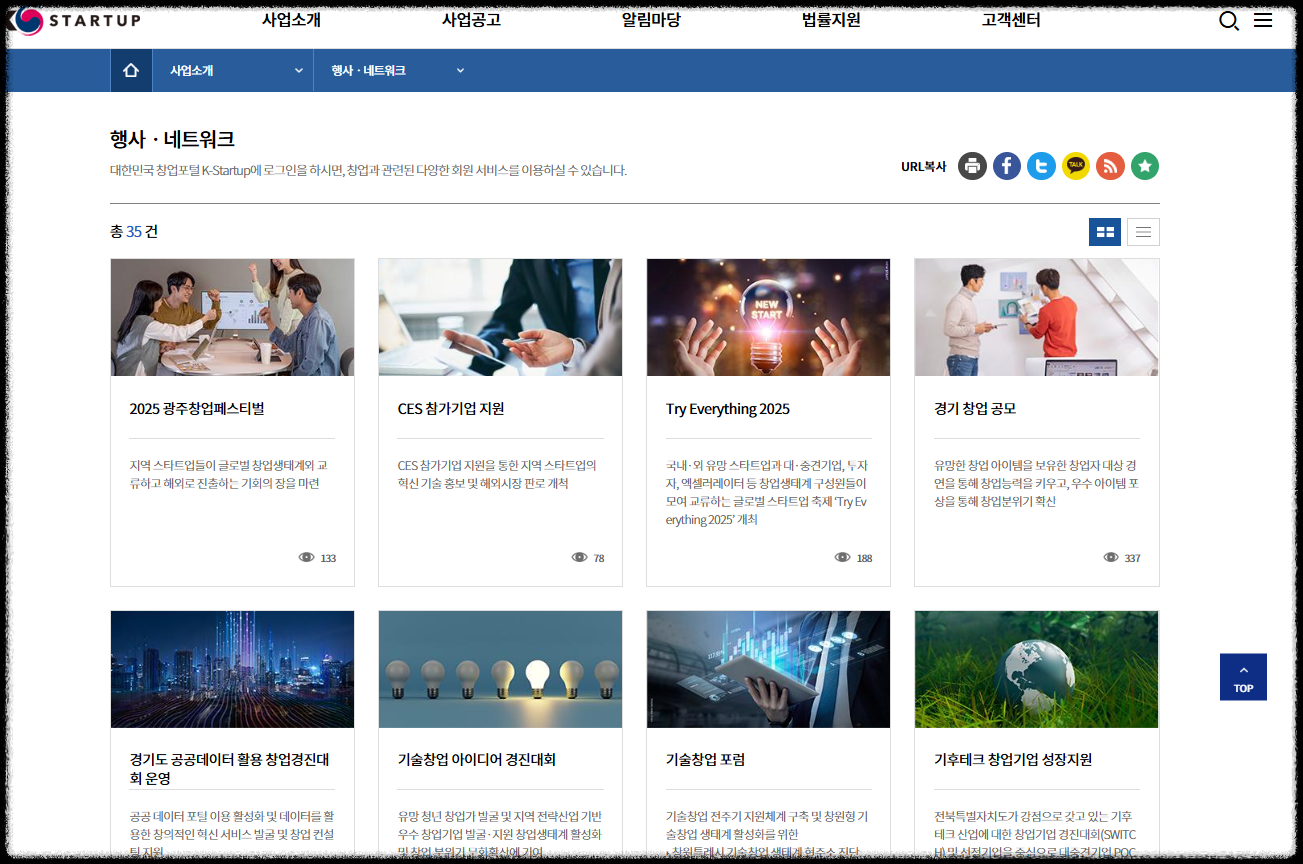Screen dimensions: 1303x864
Task: Expand the 사업소개 breadcrumb dropdown
Action: click(232, 70)
